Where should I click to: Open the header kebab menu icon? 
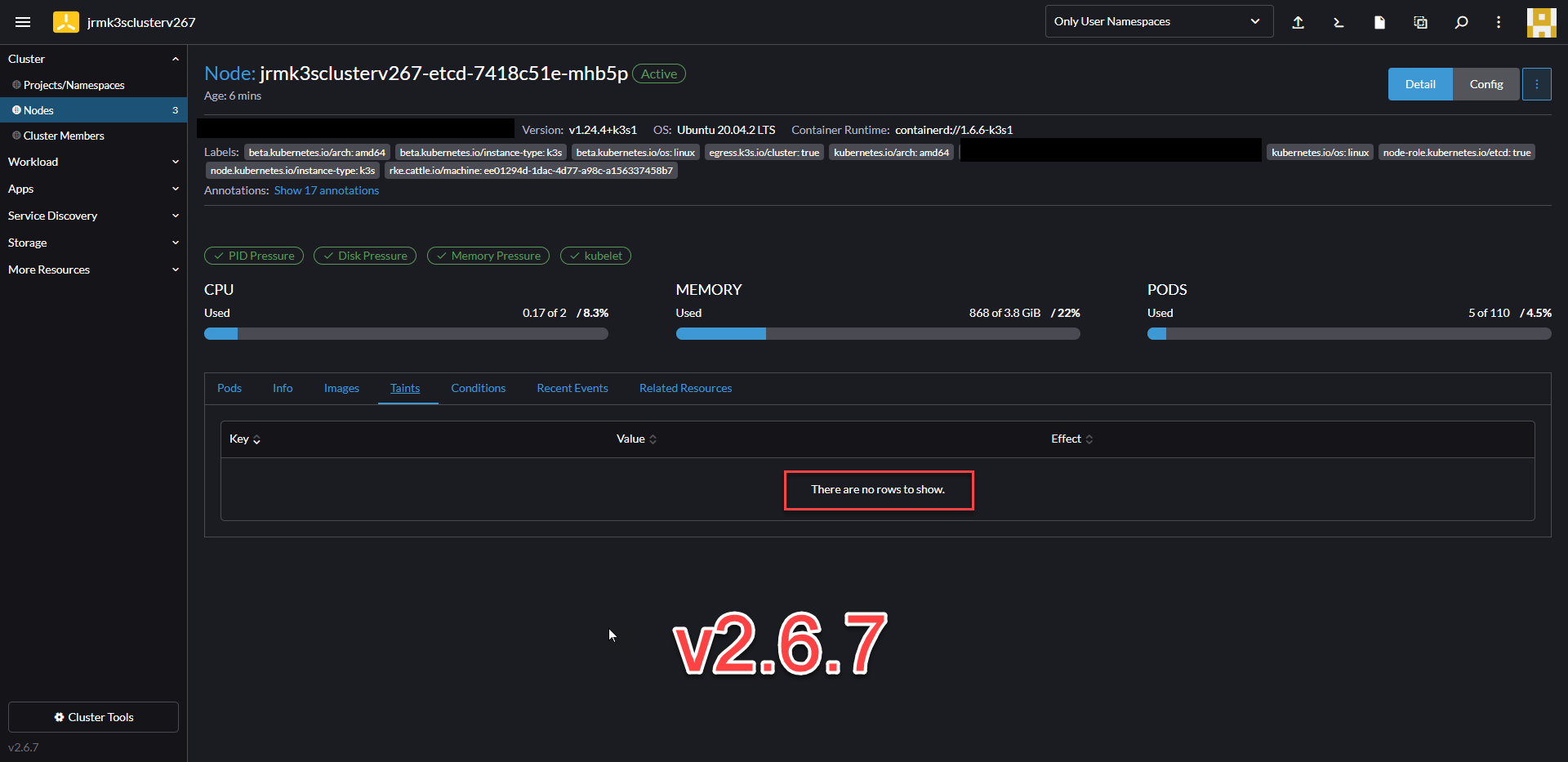1499,22
